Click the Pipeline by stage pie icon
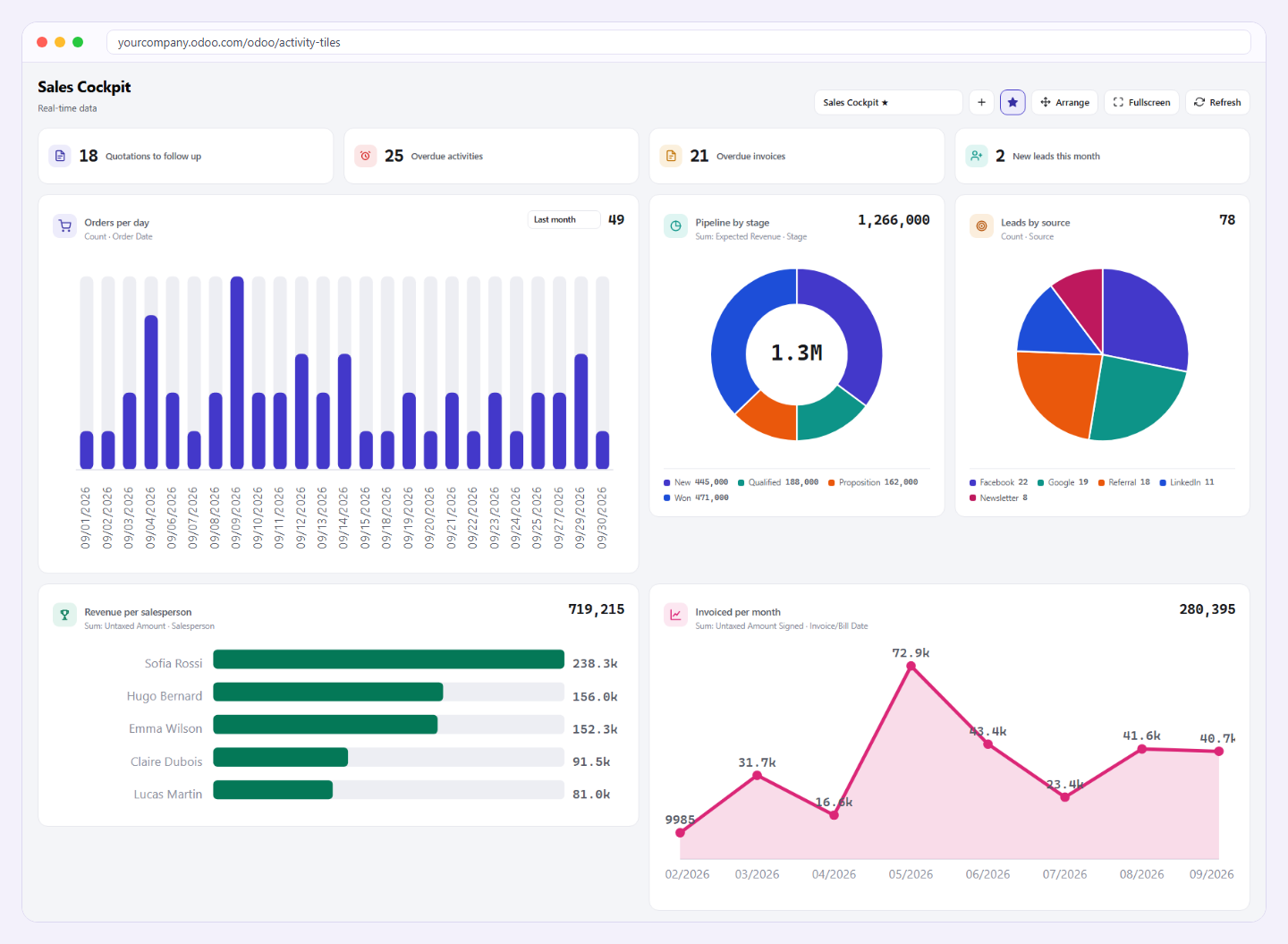1288x944 pixels. coord(676,226)
